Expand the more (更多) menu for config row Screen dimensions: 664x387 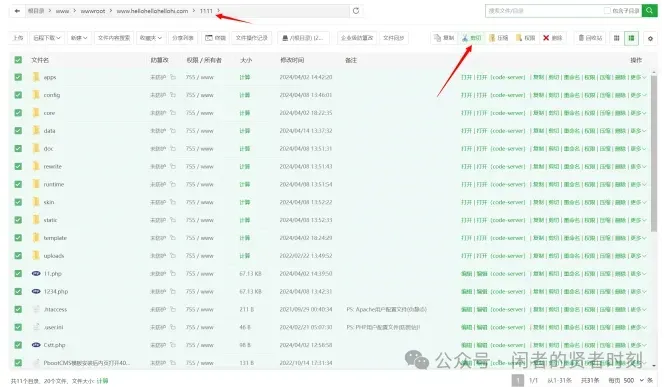coord(639,95)
